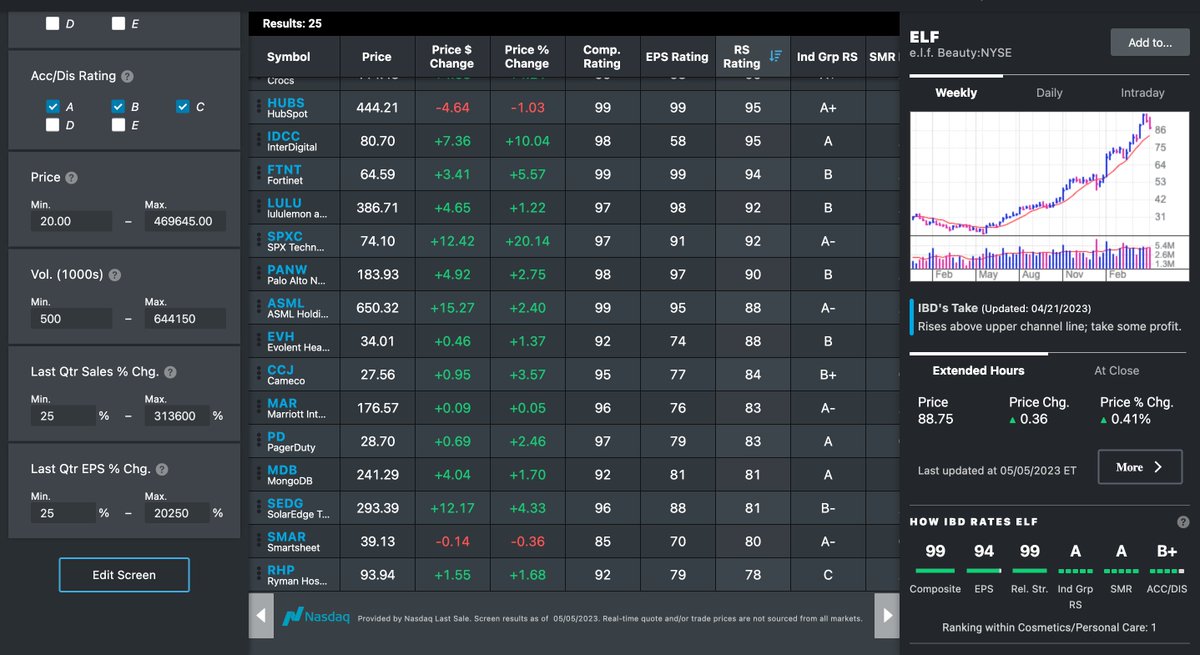
Task: Click row handle dots beside MAR
Action: (x=259, y=407)
